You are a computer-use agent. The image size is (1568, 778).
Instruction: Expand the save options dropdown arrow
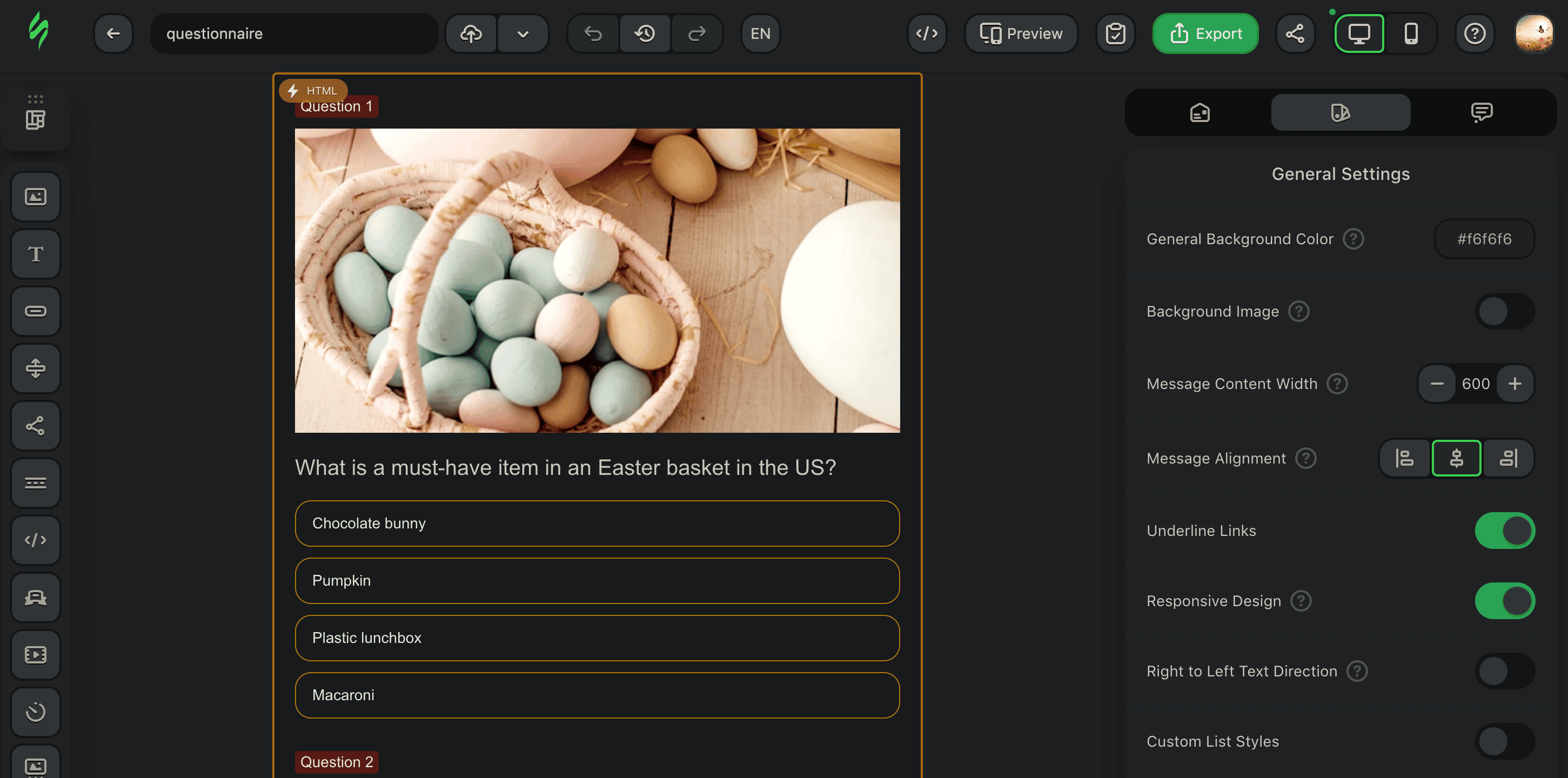[x=522, y=33]
